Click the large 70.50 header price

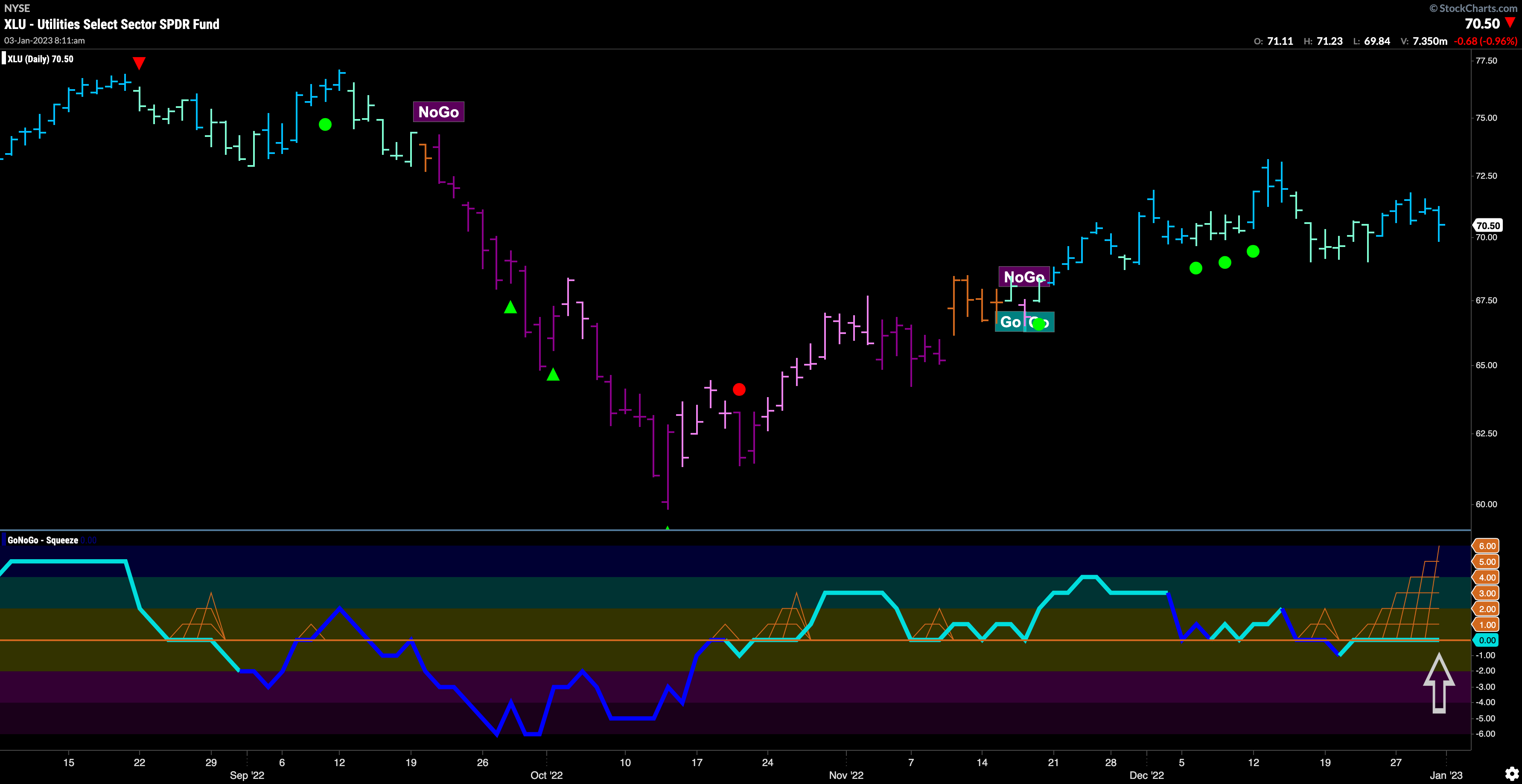coord(1482,23)
